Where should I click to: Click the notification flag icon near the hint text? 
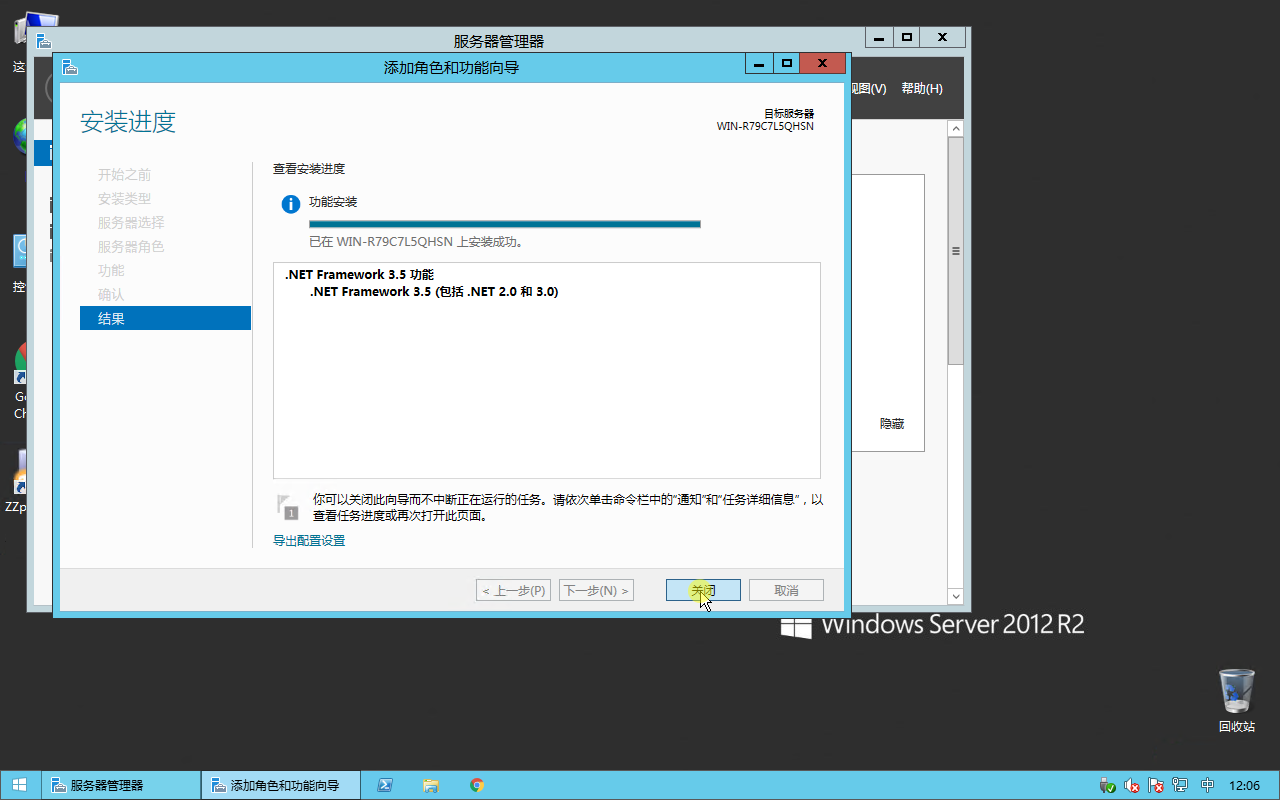pyautogui.click(x=288, y=507)
